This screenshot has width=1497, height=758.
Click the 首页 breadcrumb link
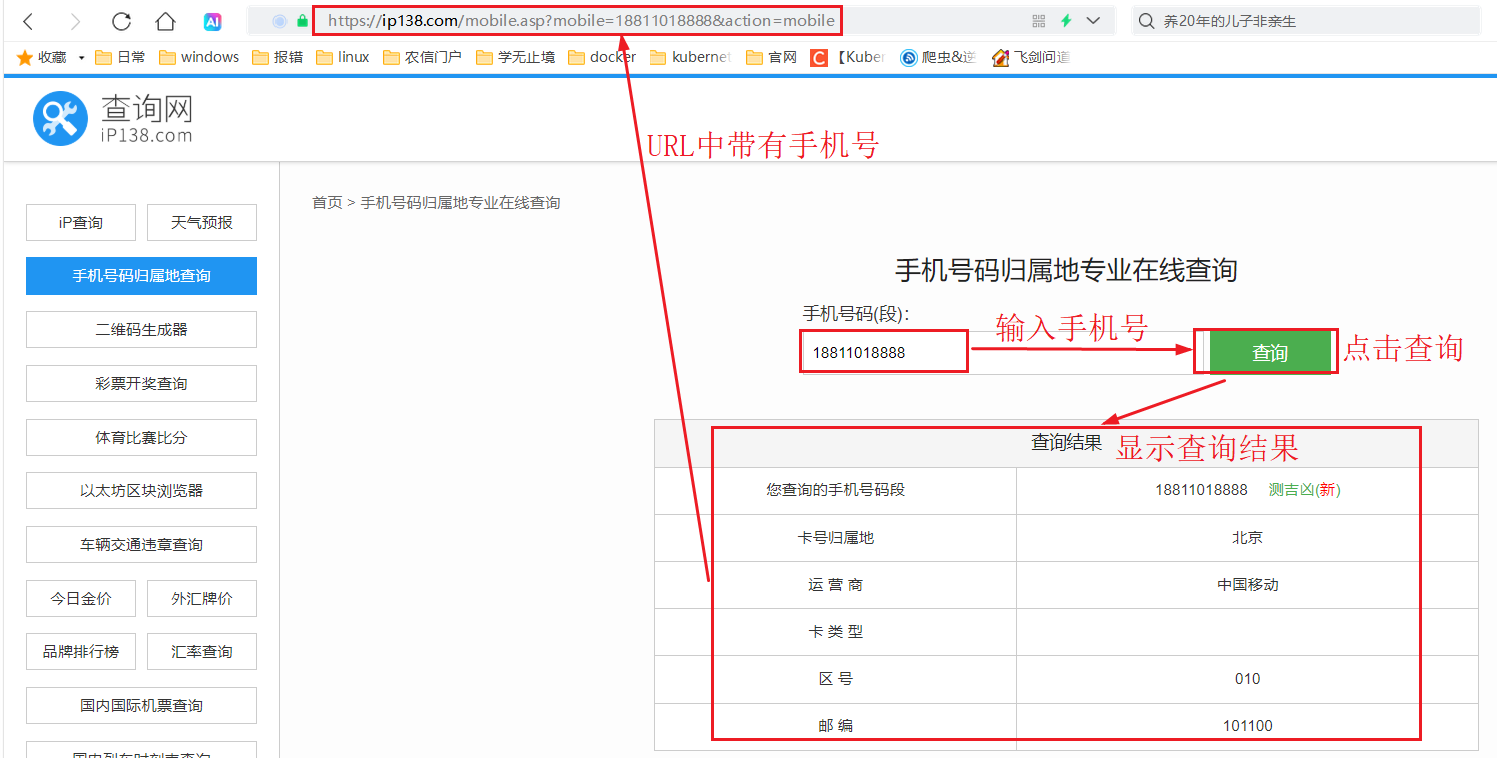(x=327, y=203)
